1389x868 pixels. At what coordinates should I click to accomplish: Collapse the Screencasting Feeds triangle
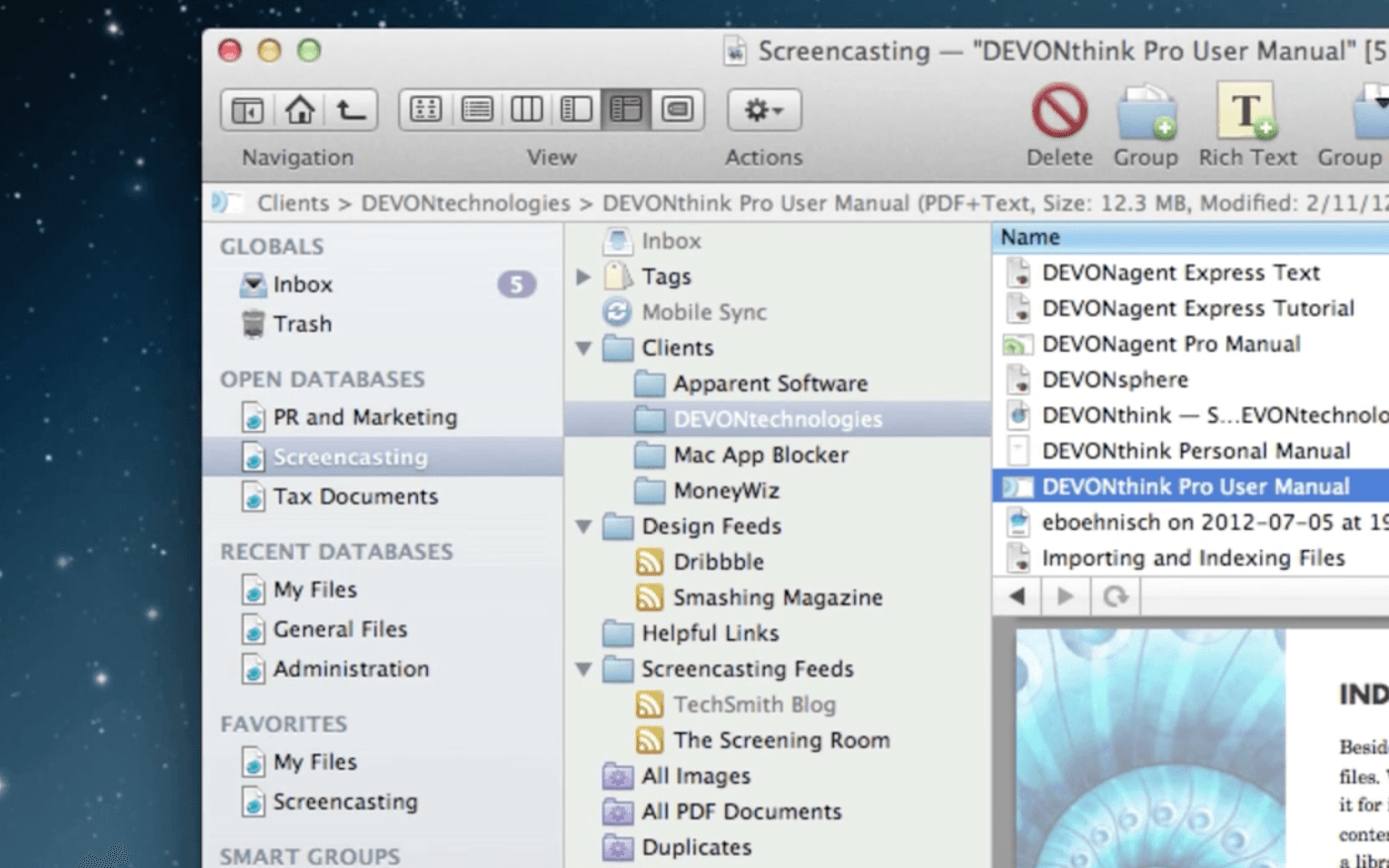584,670
